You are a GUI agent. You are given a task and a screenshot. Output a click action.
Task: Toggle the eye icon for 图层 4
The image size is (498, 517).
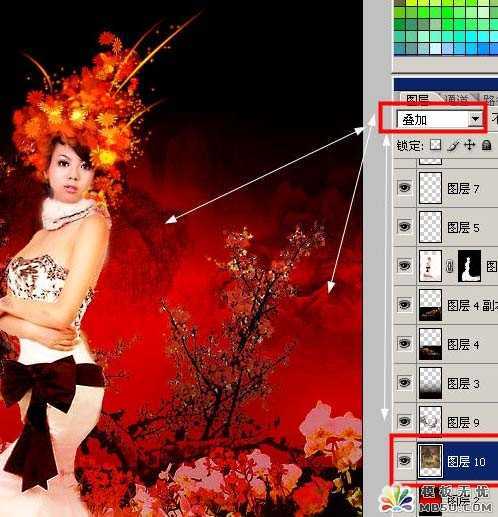[405, 344]
